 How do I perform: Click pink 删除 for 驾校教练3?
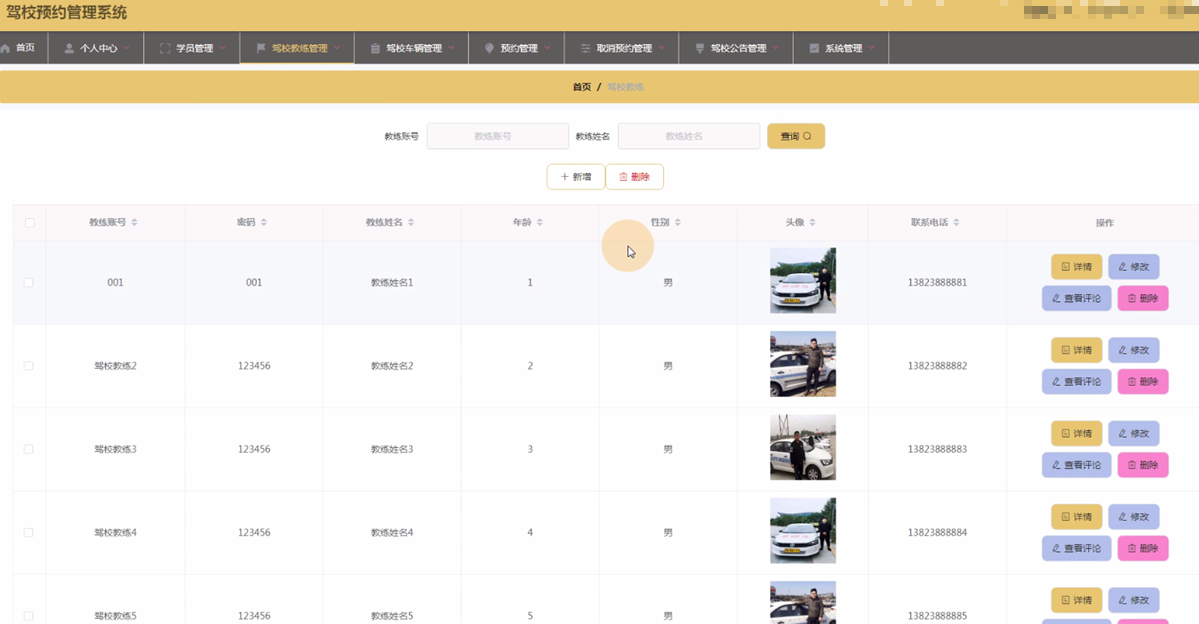coord(1143,465)
